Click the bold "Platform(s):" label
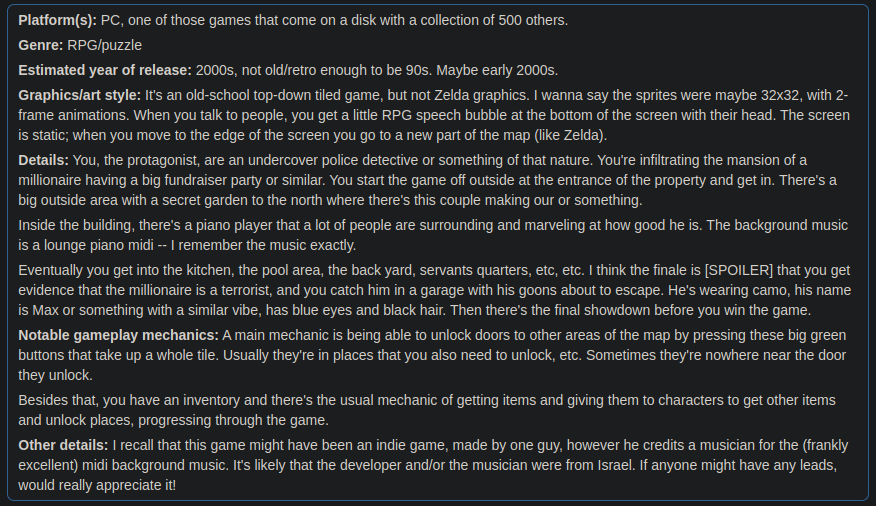876x506 pixels. (x=58, y=20)
